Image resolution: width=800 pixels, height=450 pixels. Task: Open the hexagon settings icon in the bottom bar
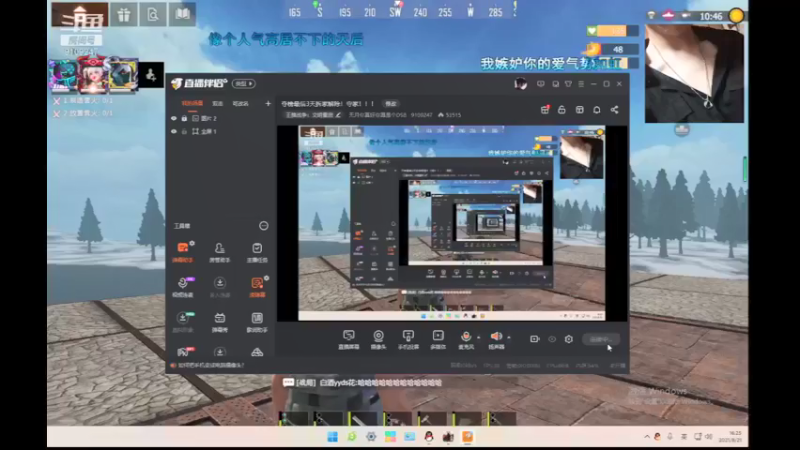click(x=569, y=339)
